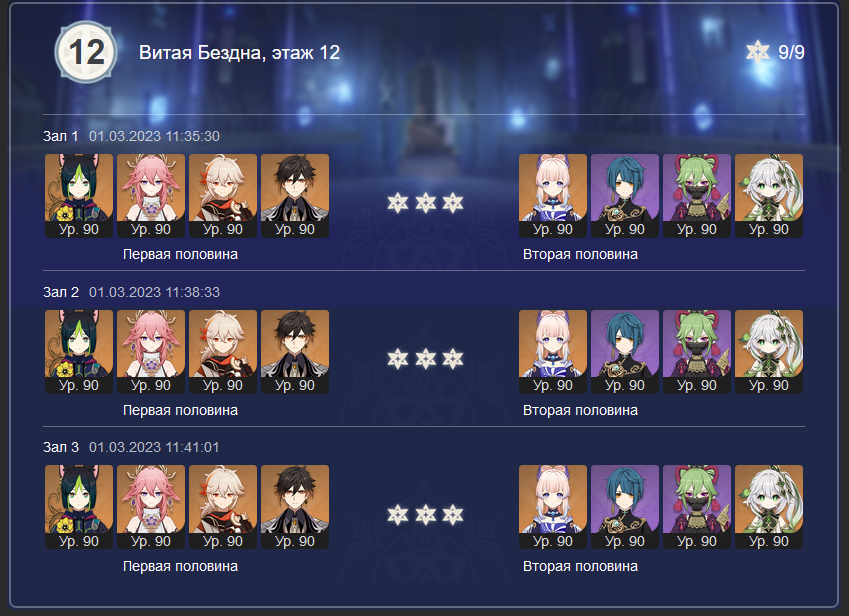The image size is (849, 616).
Task: Click the floor 12 number badge
Action: pyautogui.click(x=86, y=53)
